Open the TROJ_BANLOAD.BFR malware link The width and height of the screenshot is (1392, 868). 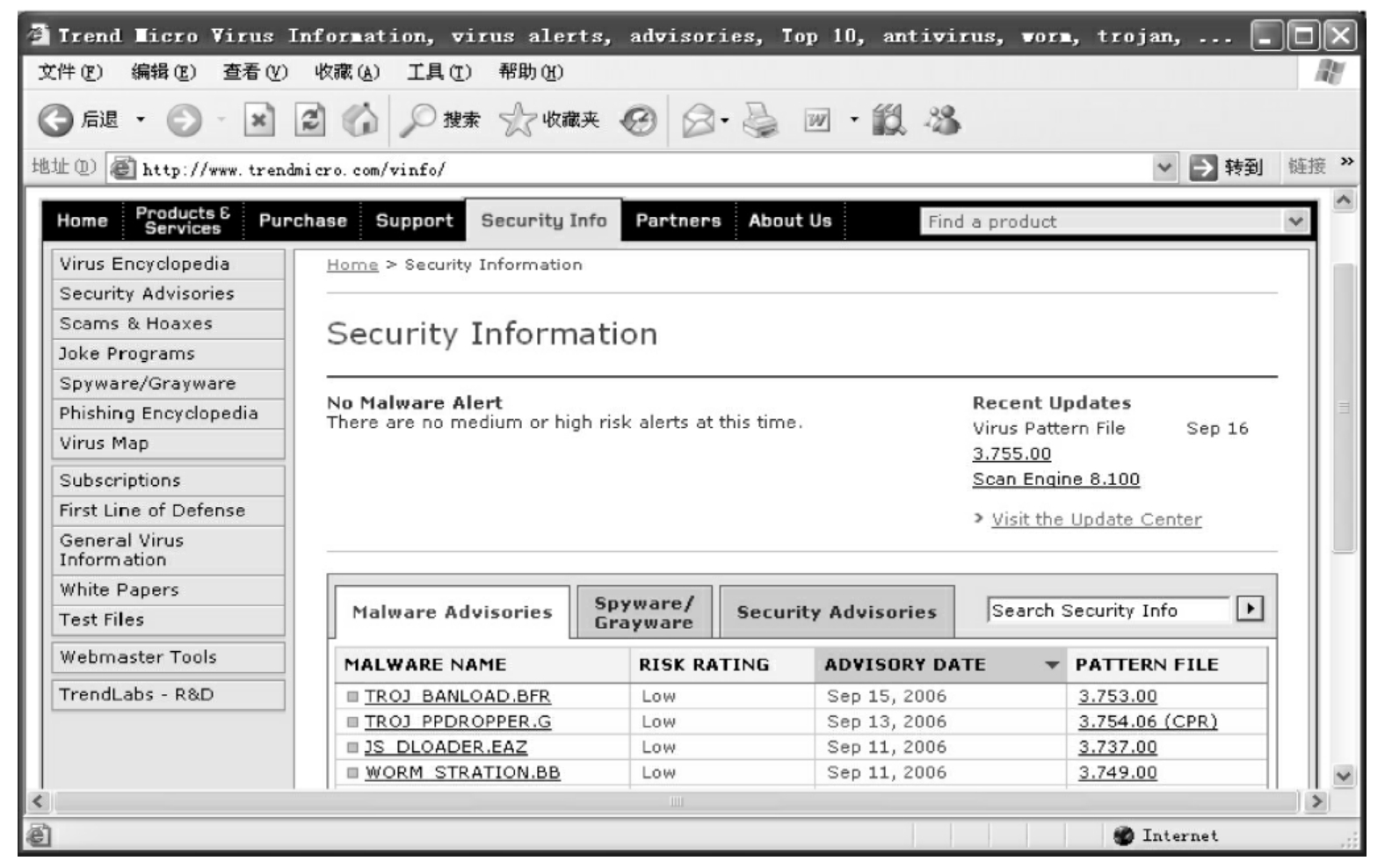click(457, 696)
